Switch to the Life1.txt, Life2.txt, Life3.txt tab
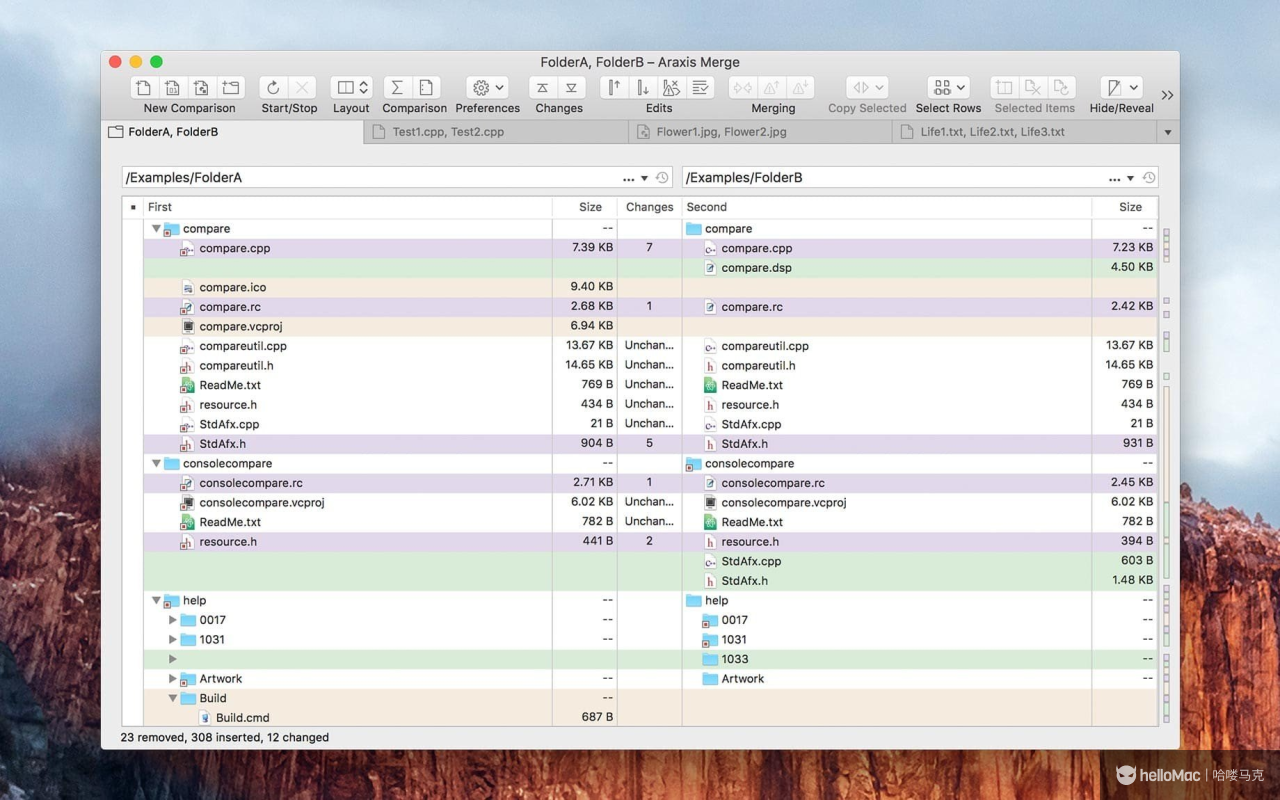 pos(1025,132)
